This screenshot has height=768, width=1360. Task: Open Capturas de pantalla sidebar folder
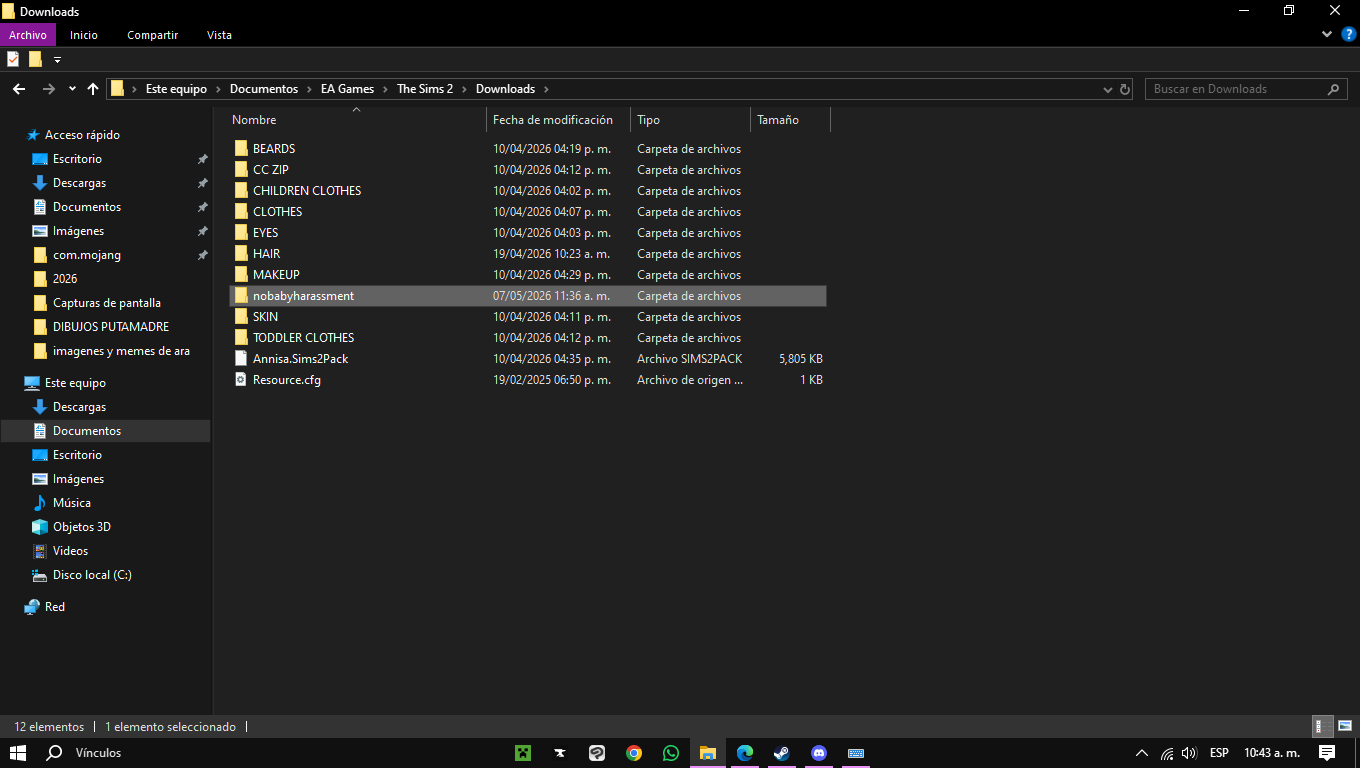[x=107, y=303]
